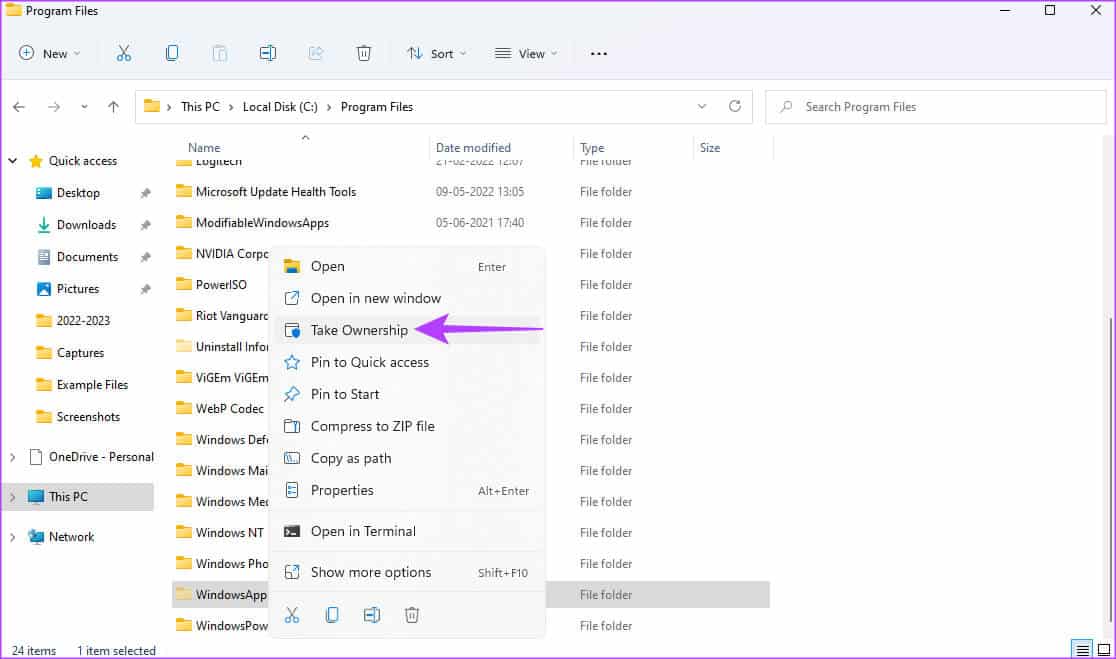
Task: Click the Microsoft Update Health Tools folder icon
Action: (184, 191)
